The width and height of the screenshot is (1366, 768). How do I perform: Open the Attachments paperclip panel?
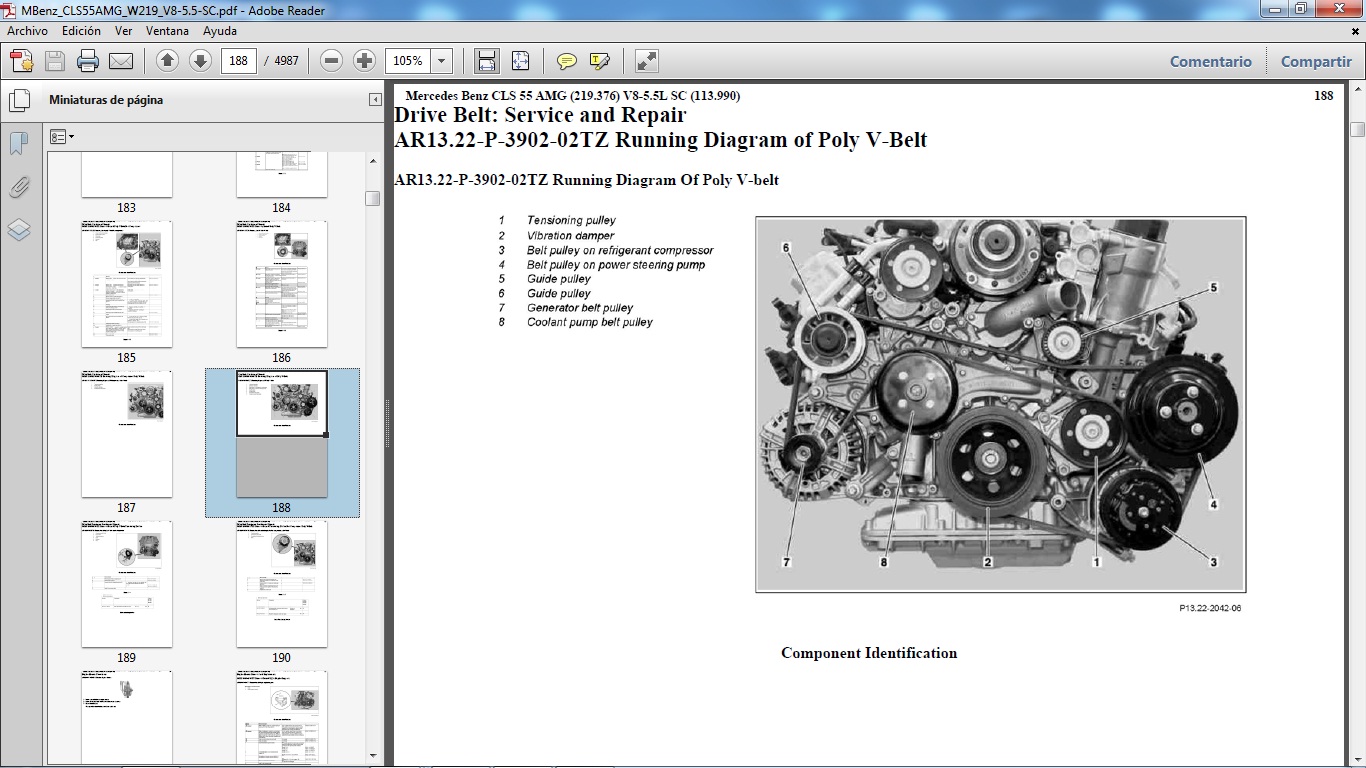point(18,187)
